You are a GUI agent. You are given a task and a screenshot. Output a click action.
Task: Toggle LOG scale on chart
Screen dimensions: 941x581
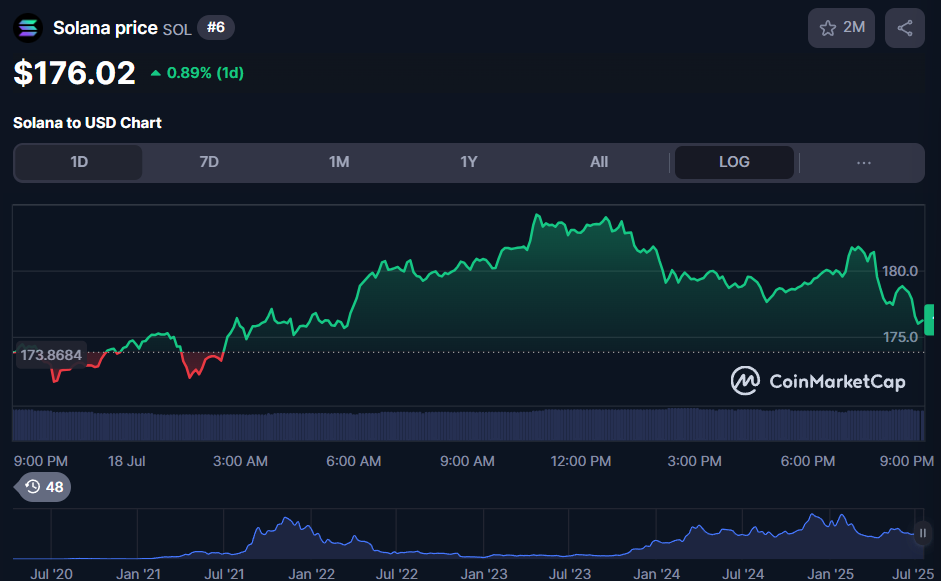734,162
